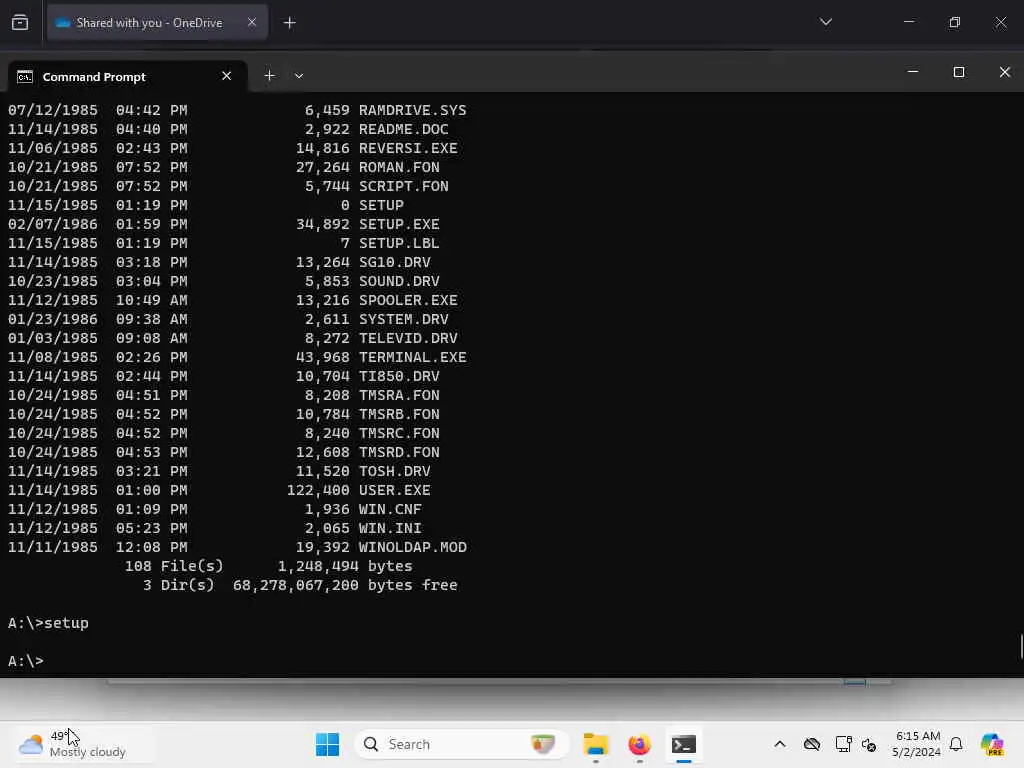Minimize the Command Prompt window
This screenshot has width=1024, height=768.
tap(913, 72)
